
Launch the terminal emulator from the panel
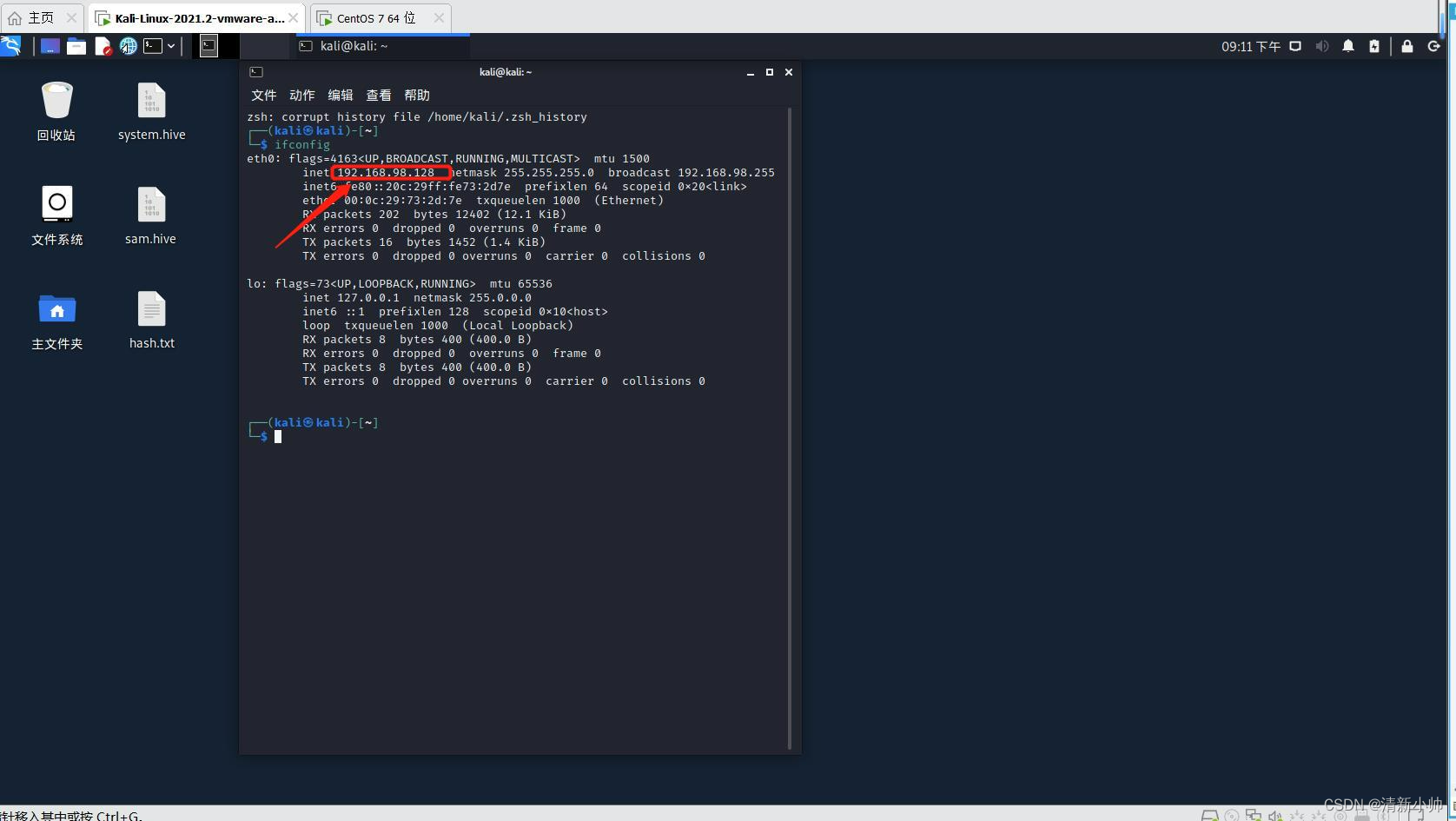[x=153, y=46]
